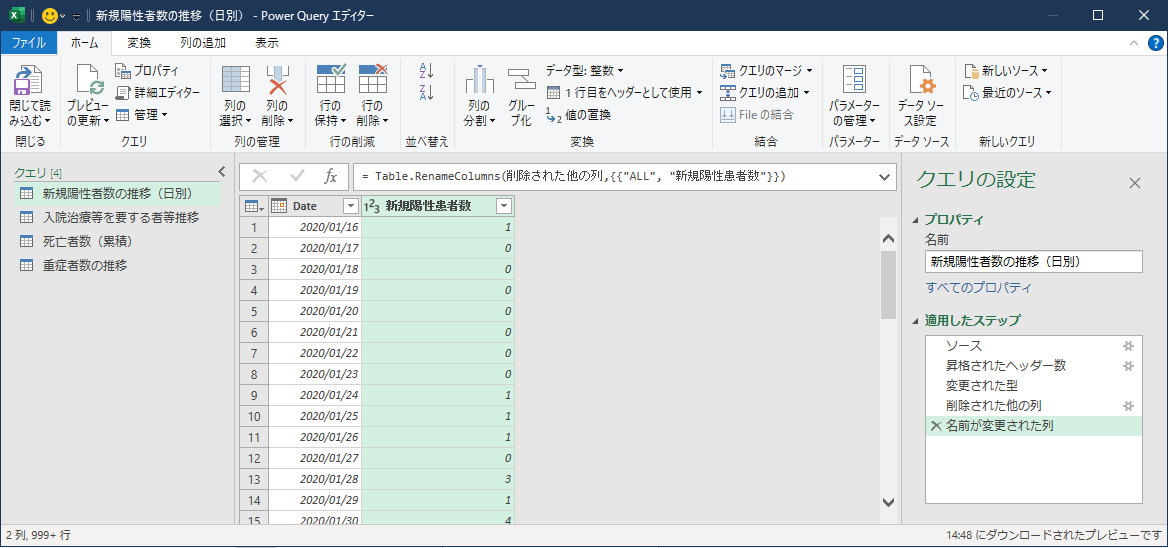
Task: Collapse the ribbon with the chevron
Action: [x=1134, y=43]
